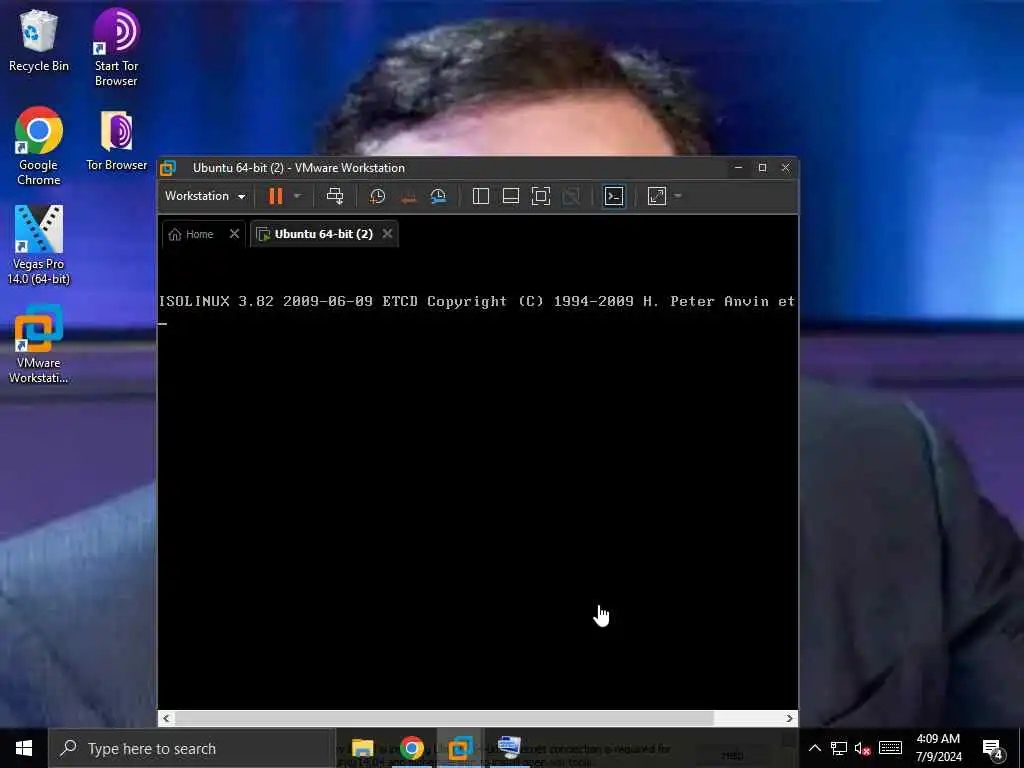
Task: Maximize the VMware Workstation window
Action: [762, 167]
